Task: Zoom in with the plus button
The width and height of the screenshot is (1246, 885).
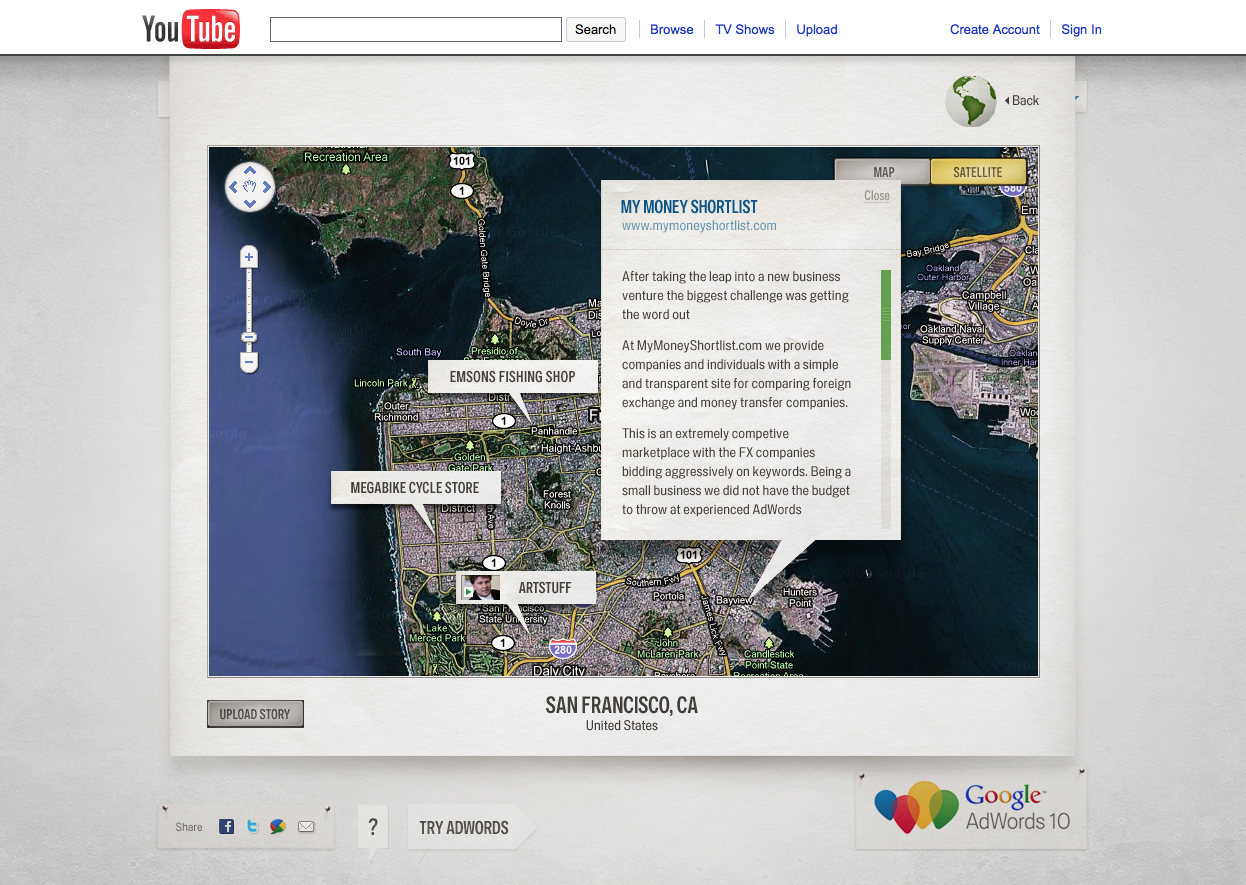Action: (250, 258)
